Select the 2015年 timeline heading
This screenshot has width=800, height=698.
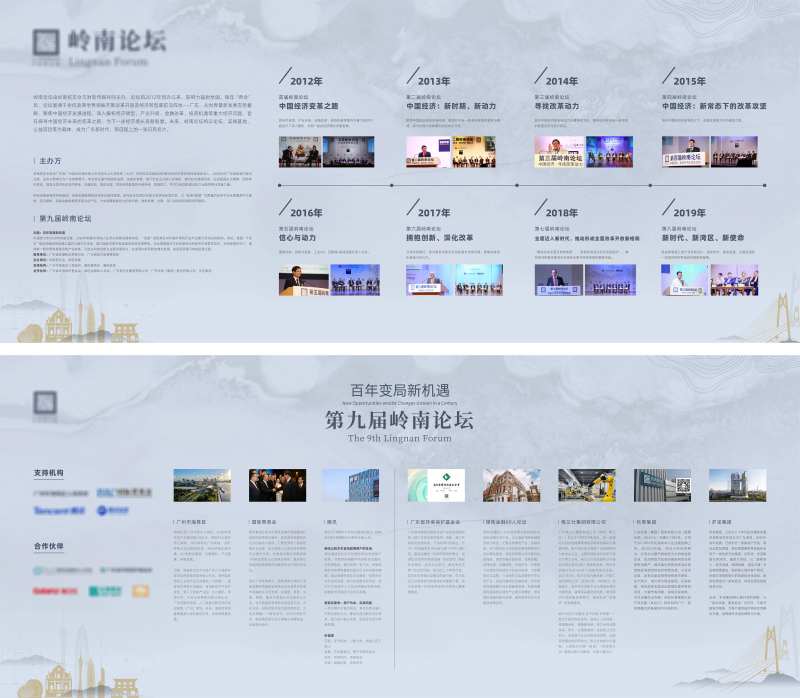pos(688,81)
